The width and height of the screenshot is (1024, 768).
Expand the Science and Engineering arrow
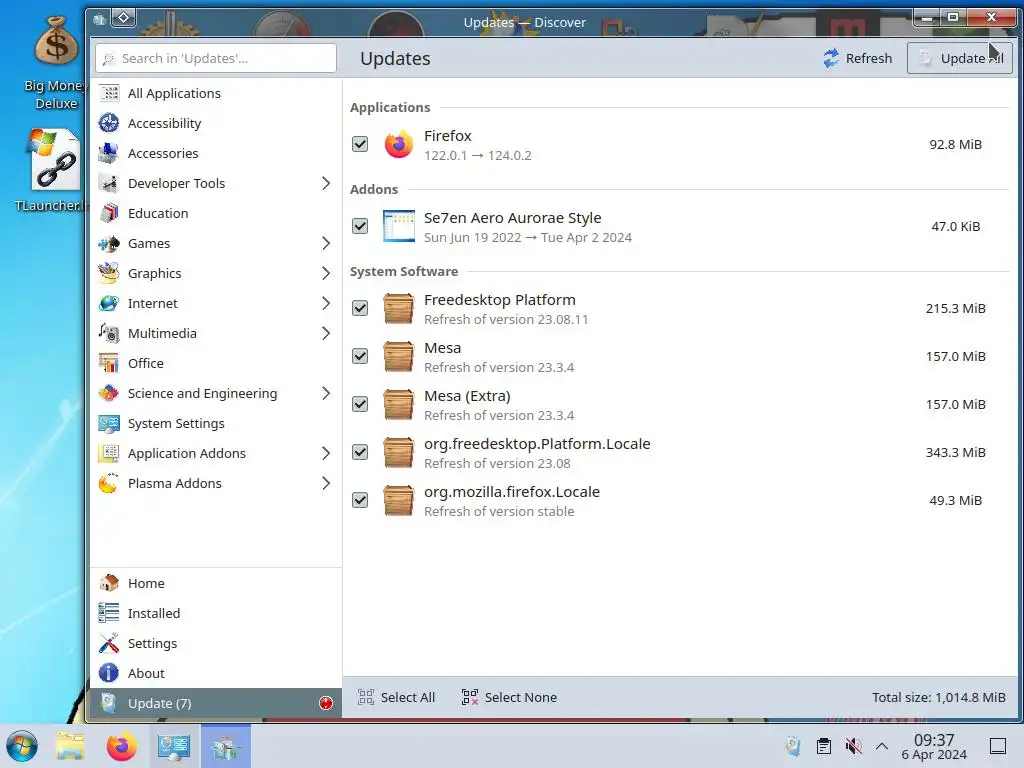(x=326, y=393)
